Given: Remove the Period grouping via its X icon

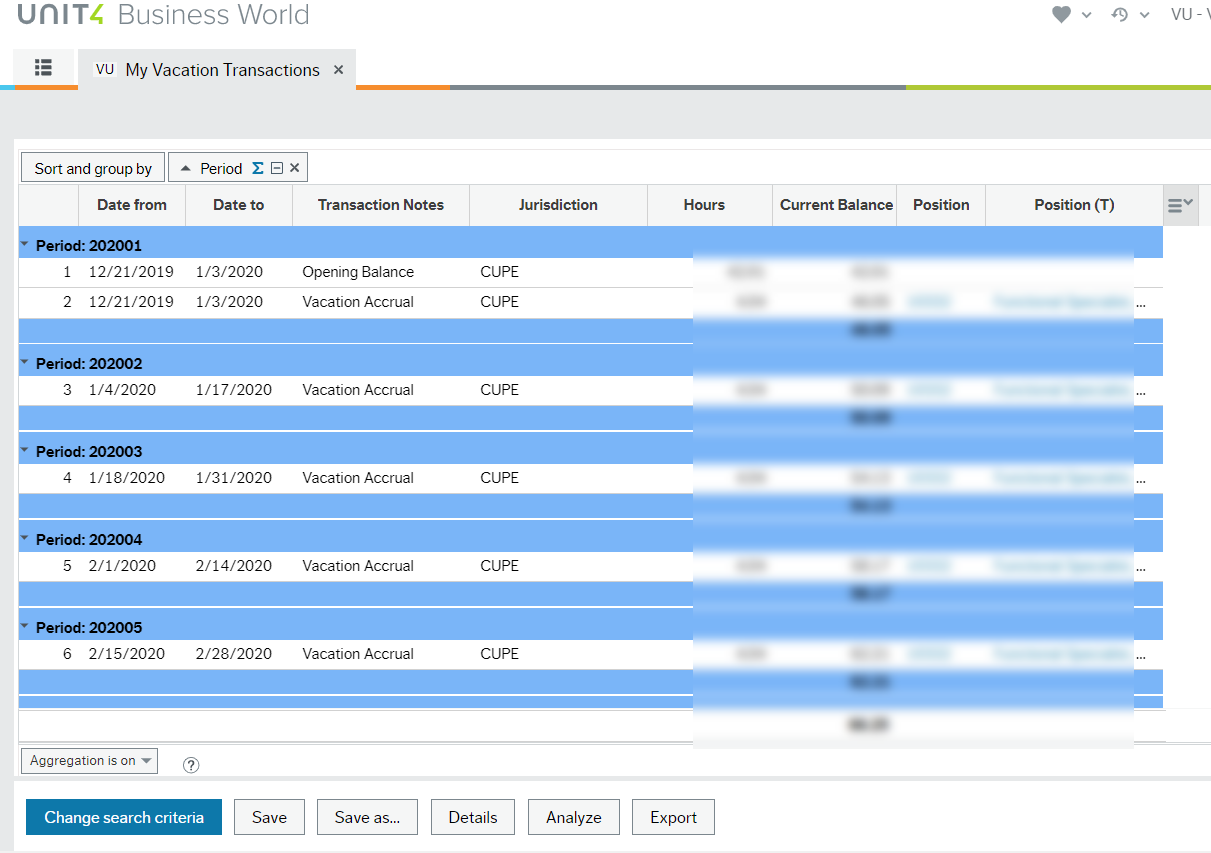Looking at the screenshot, I should click(294, 167).
